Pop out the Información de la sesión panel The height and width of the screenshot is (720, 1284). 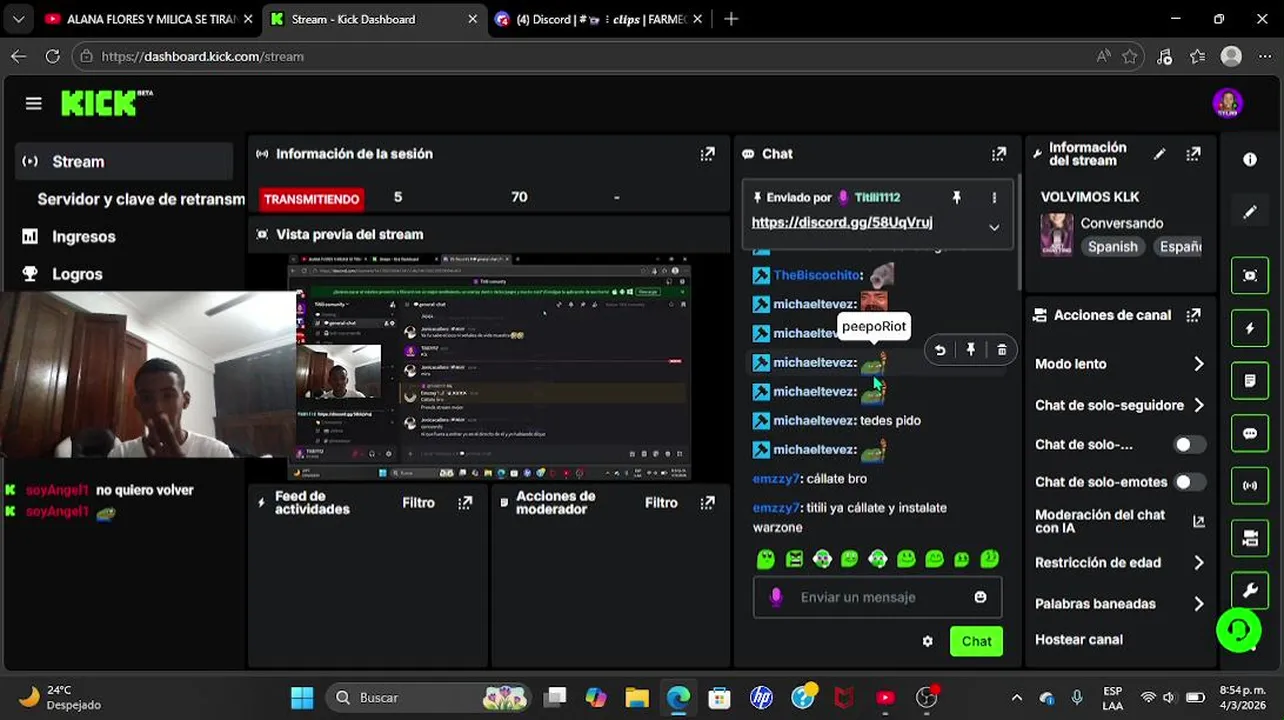tap(707, 154)
